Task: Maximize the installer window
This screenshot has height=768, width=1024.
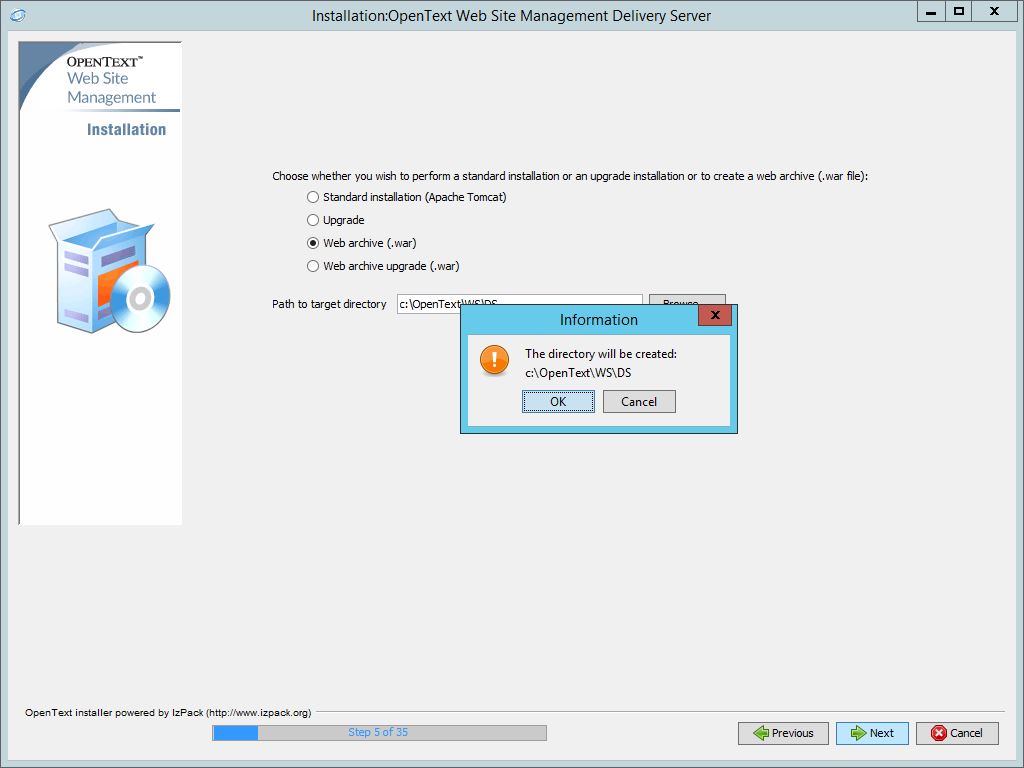Action: (959, 12)
